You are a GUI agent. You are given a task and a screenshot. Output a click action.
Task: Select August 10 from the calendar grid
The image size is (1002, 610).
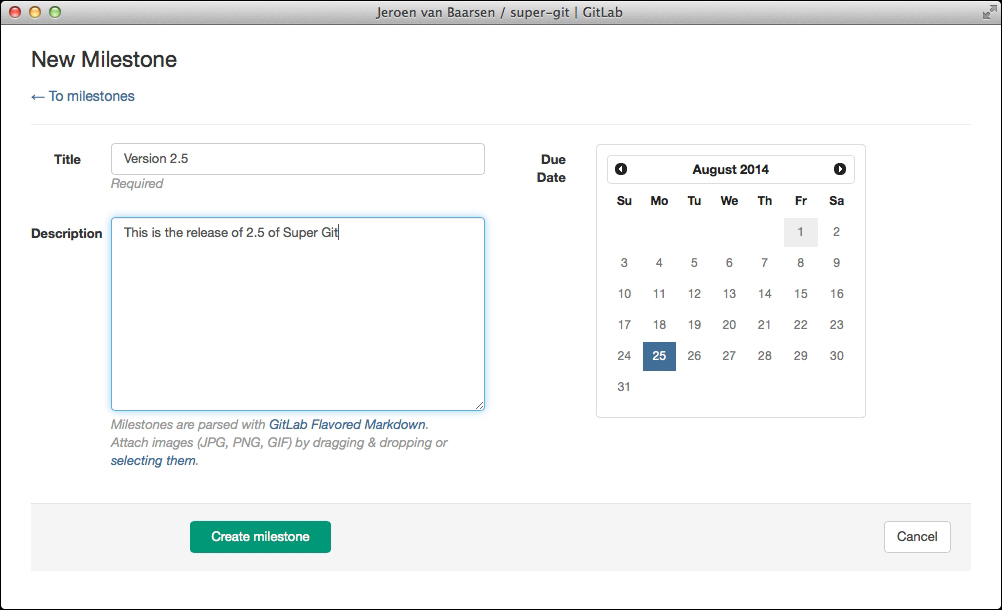pyautogui.click(x=624, y=294)
